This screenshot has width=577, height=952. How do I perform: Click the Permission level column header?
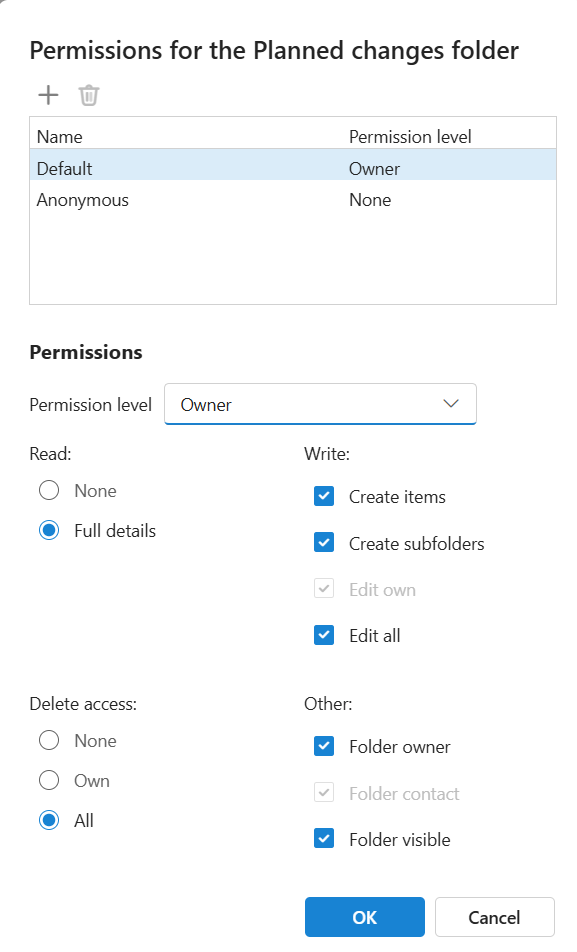tap(411, 136)
